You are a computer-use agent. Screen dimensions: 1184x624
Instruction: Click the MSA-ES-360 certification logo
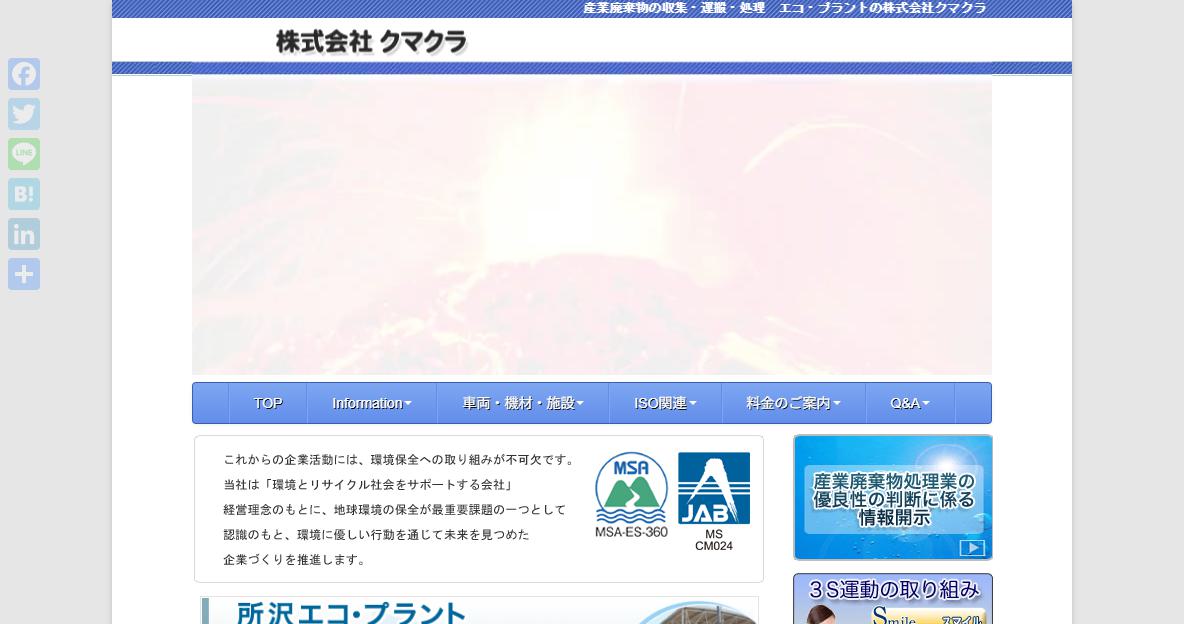631,495
